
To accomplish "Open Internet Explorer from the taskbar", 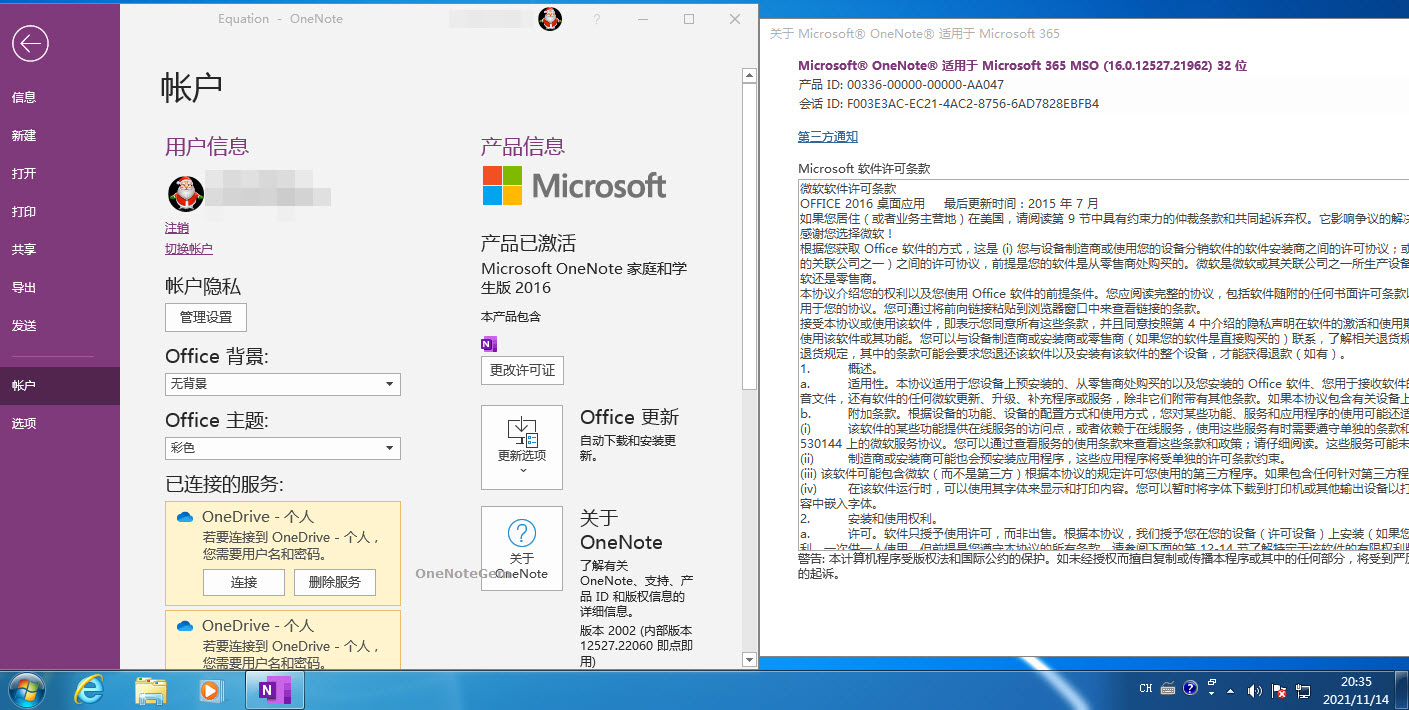I will click(x=90, y=690).
